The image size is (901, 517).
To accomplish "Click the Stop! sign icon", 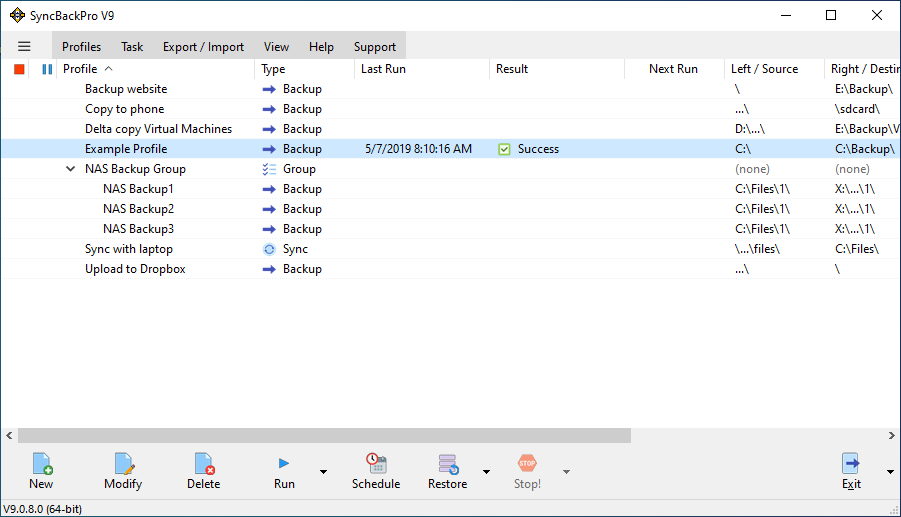I will point(527,463).
